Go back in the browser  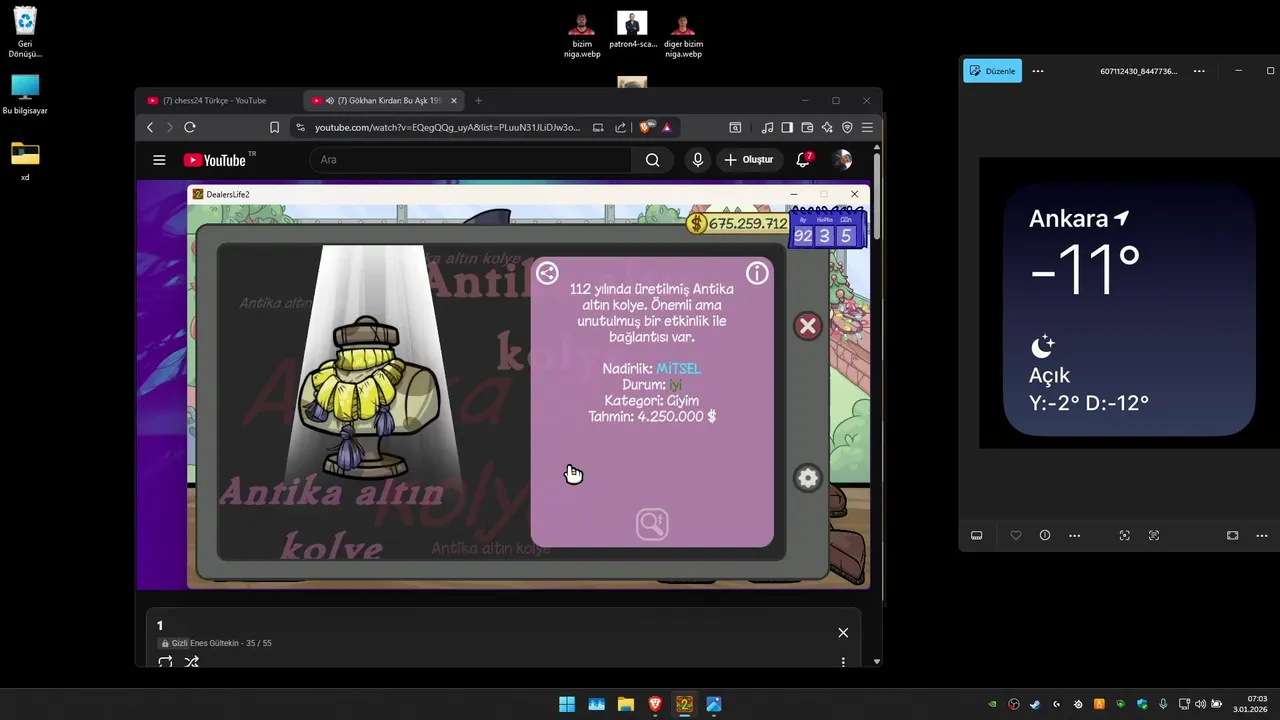(150, 127)
